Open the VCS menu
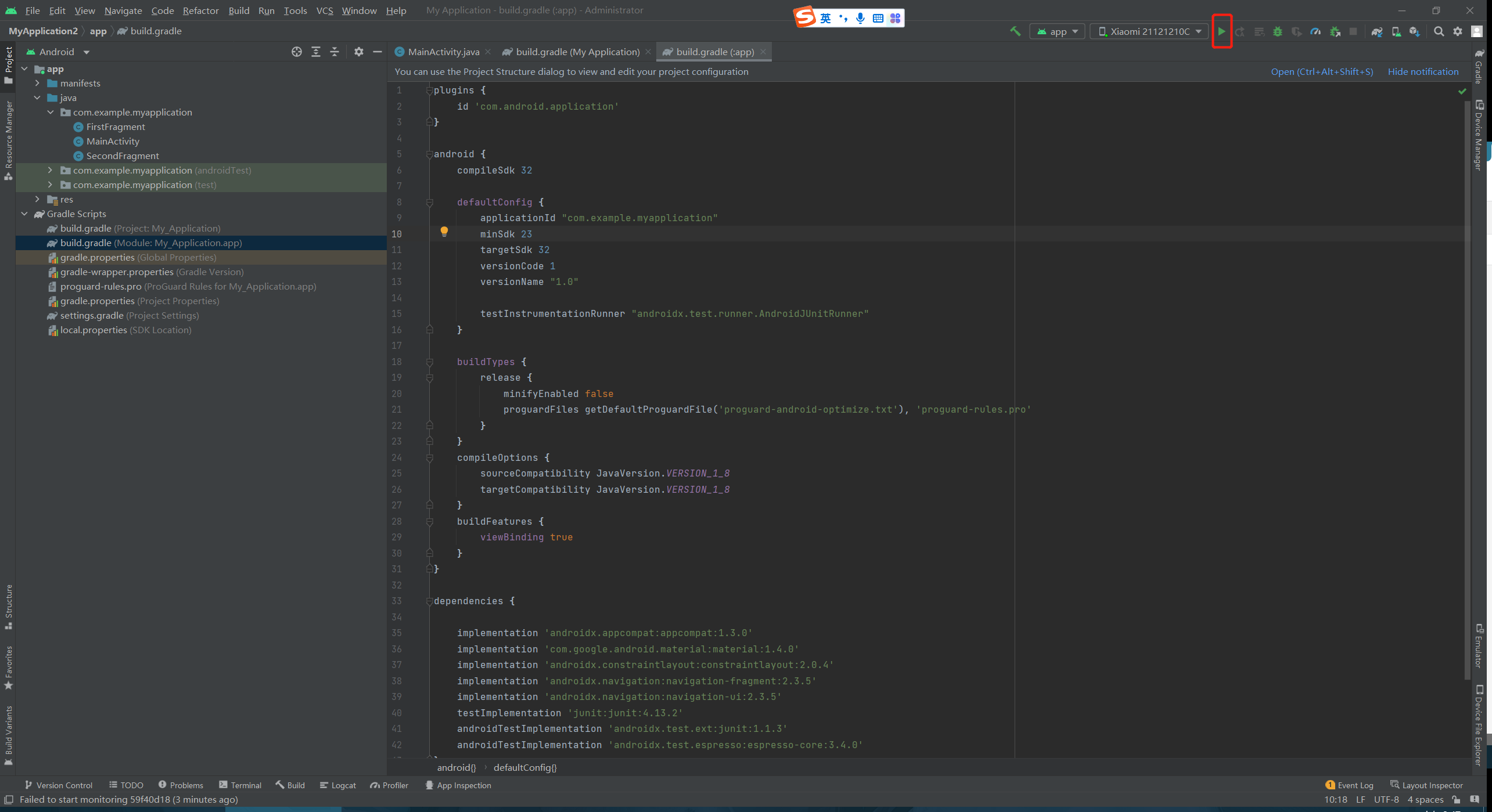This screenshot has height=812, width=1492. click(325, 10)
